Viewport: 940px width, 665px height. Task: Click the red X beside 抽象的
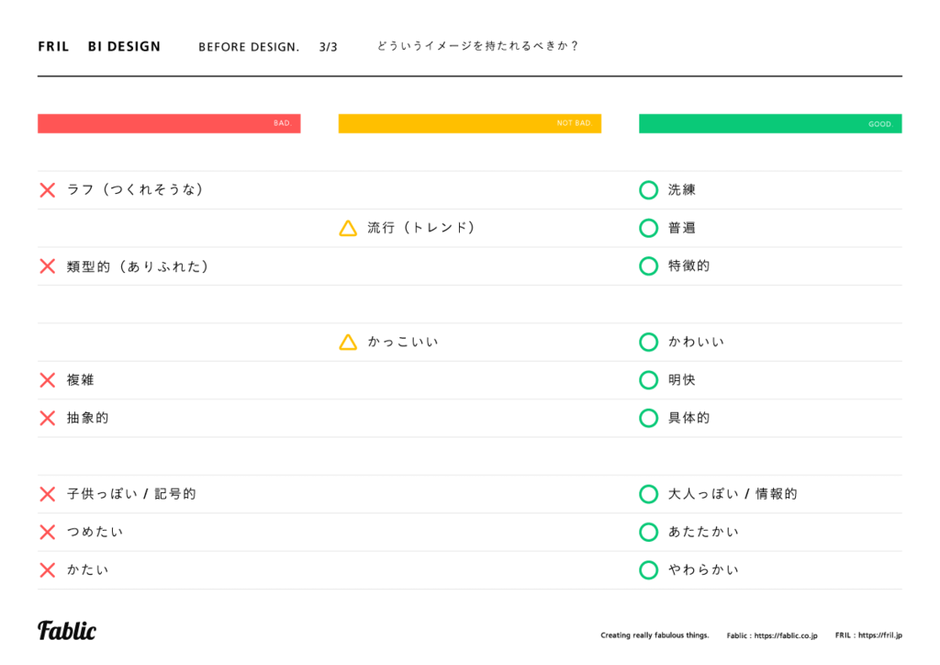[x=47, y=418]
